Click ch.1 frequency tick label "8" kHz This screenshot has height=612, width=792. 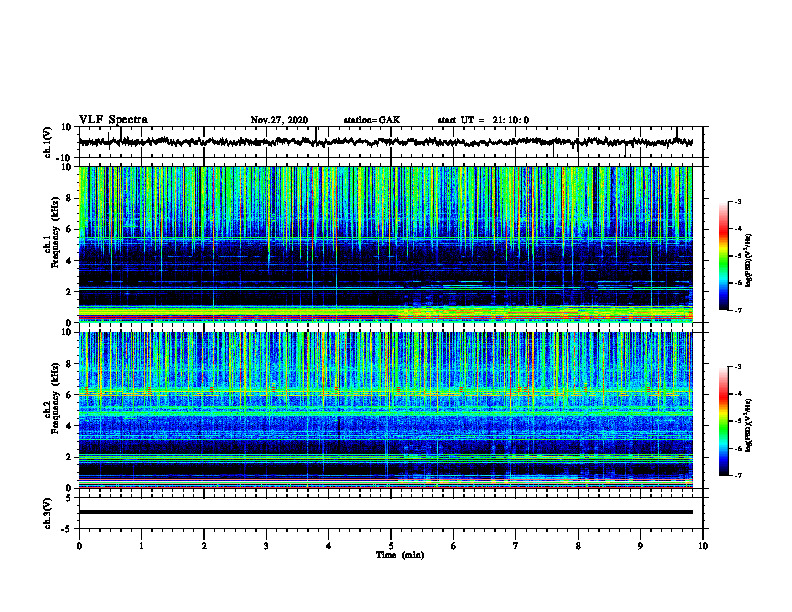coord(69,198)
